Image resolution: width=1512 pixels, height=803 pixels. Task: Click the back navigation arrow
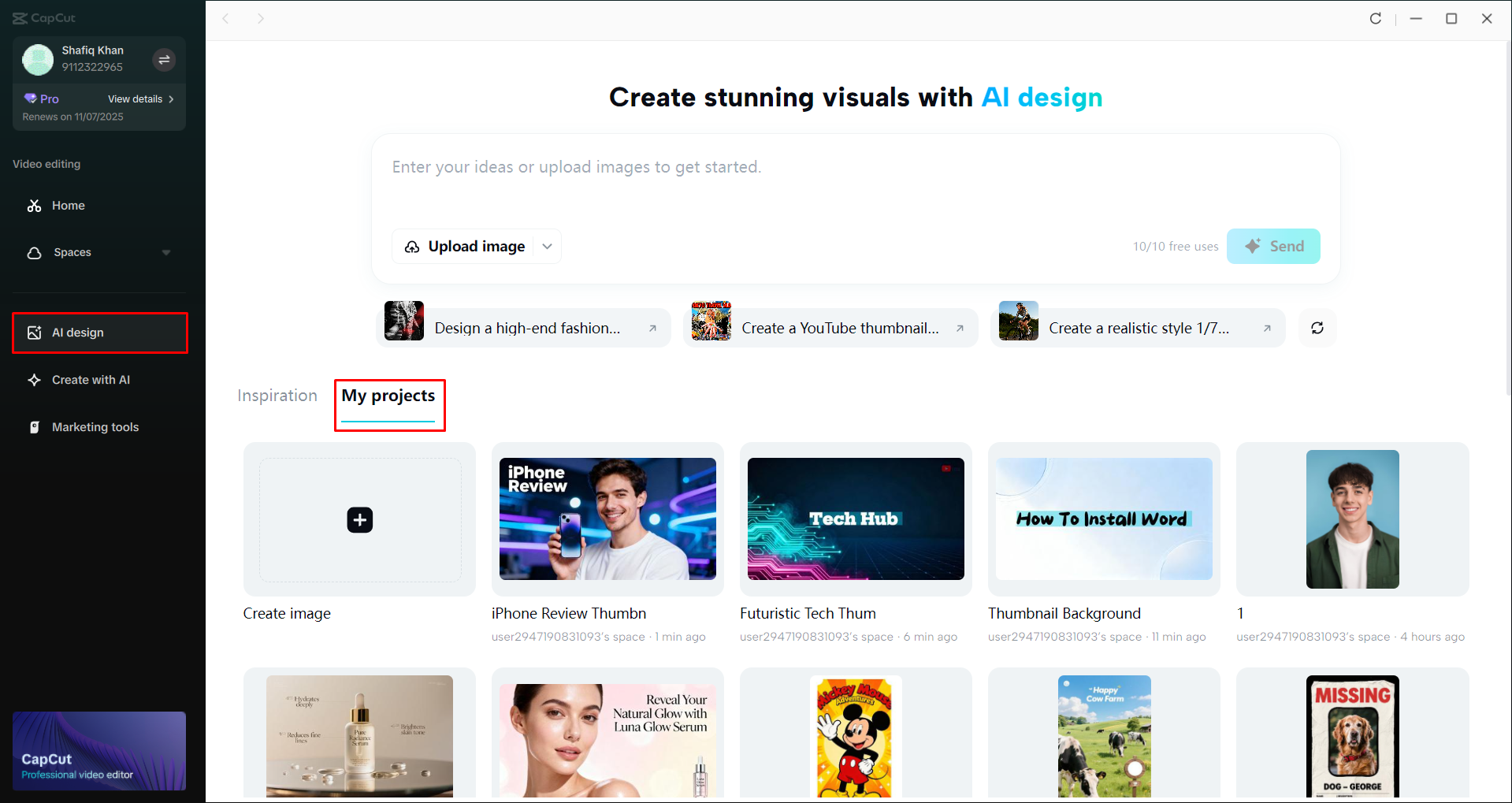point(226,18)
